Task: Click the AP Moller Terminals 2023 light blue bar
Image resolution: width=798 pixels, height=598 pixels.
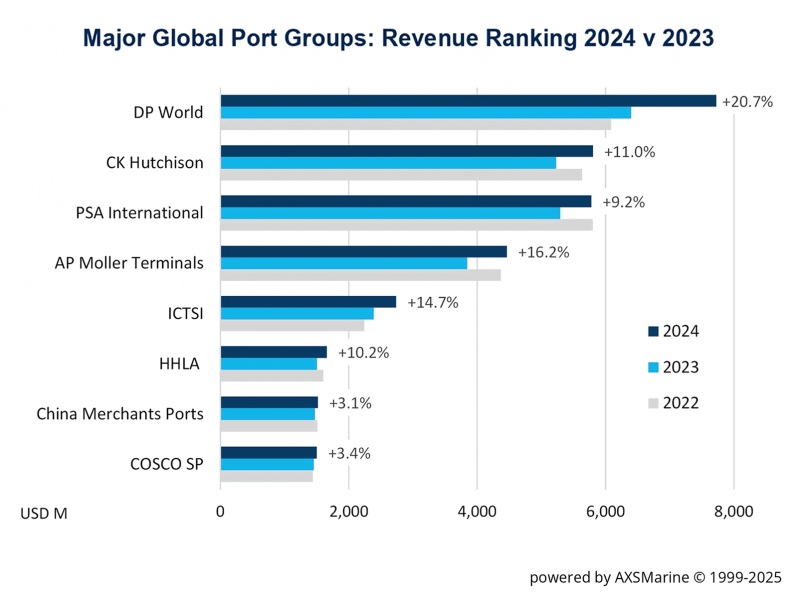Action: pos(344,264)
